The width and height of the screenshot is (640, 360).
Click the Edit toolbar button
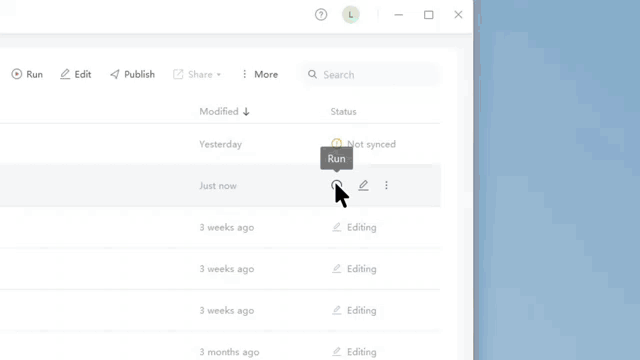(x=76, y=74)
